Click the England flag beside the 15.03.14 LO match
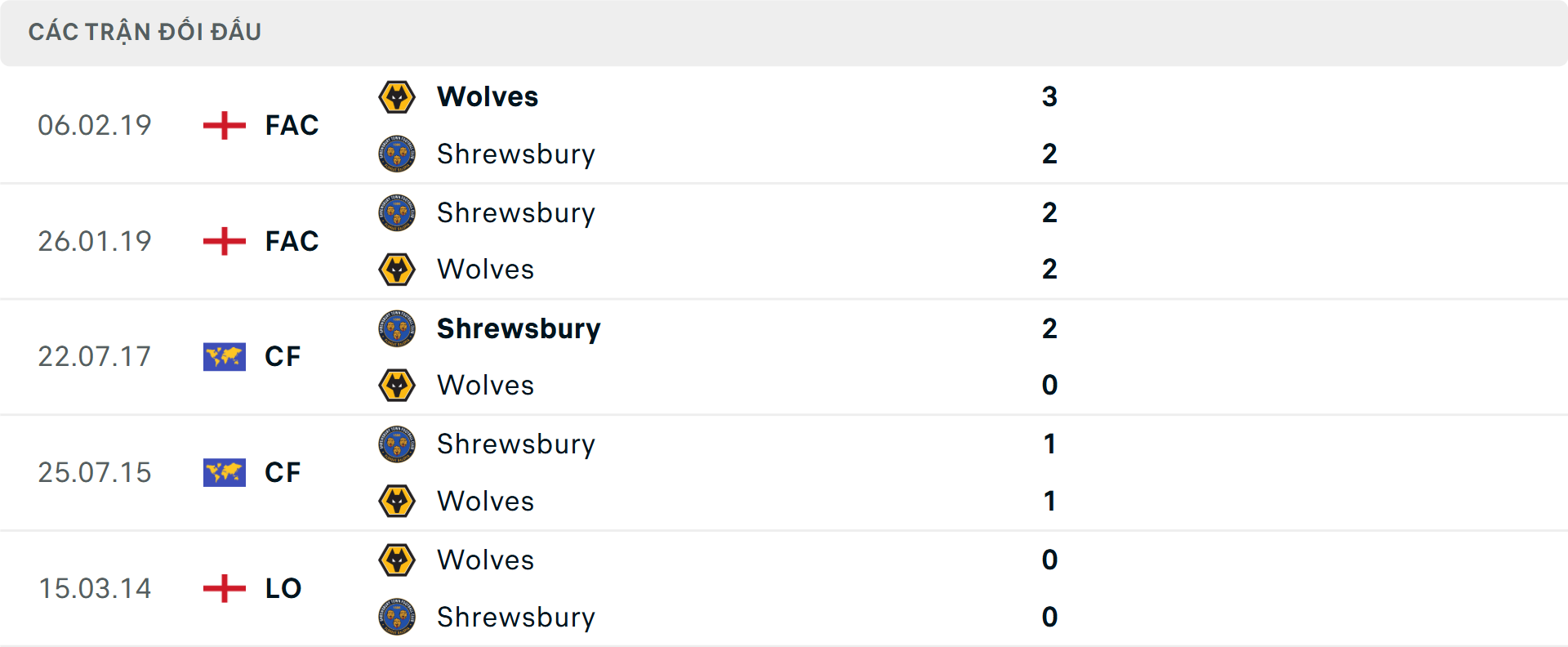This screenshot has width=1568, height=647. [x=223, y=588]
